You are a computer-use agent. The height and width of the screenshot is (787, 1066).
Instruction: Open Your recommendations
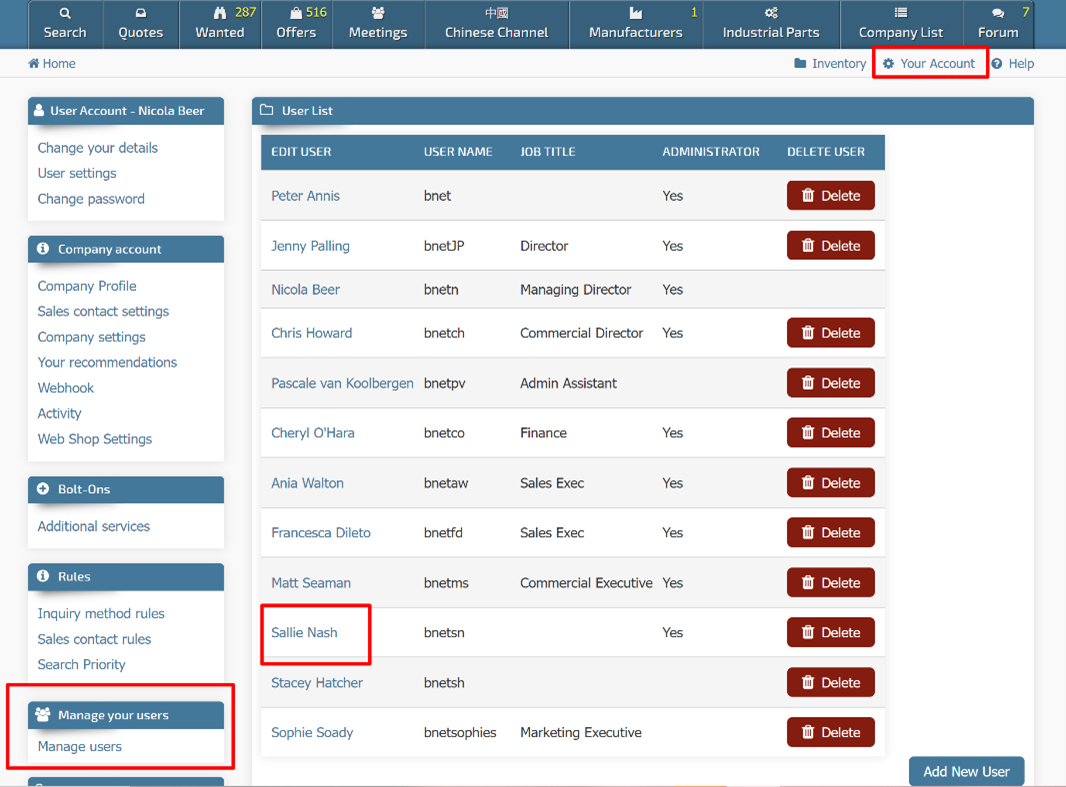pos(107,362)
